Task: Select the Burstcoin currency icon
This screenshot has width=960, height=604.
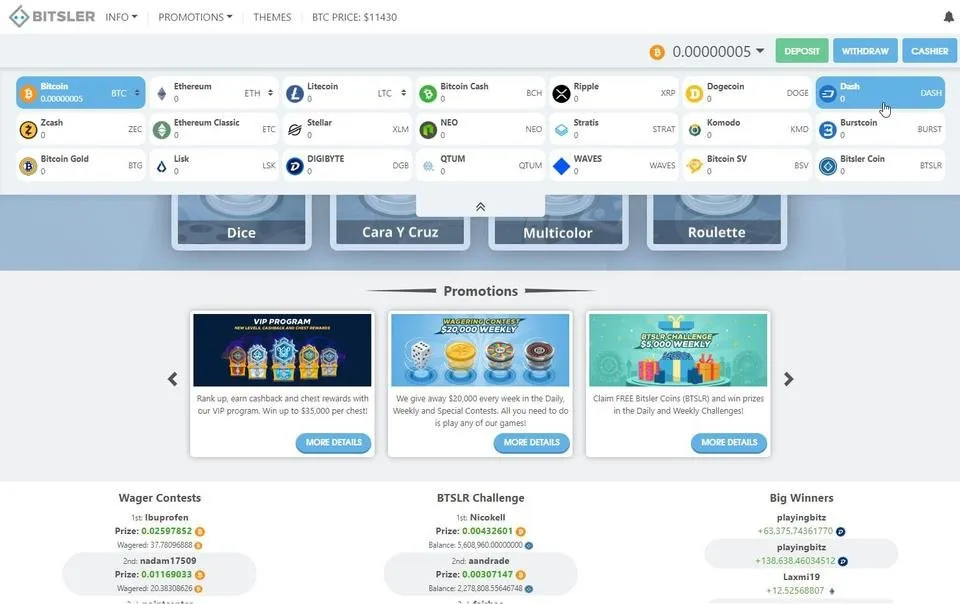Action: pos(828,129)
